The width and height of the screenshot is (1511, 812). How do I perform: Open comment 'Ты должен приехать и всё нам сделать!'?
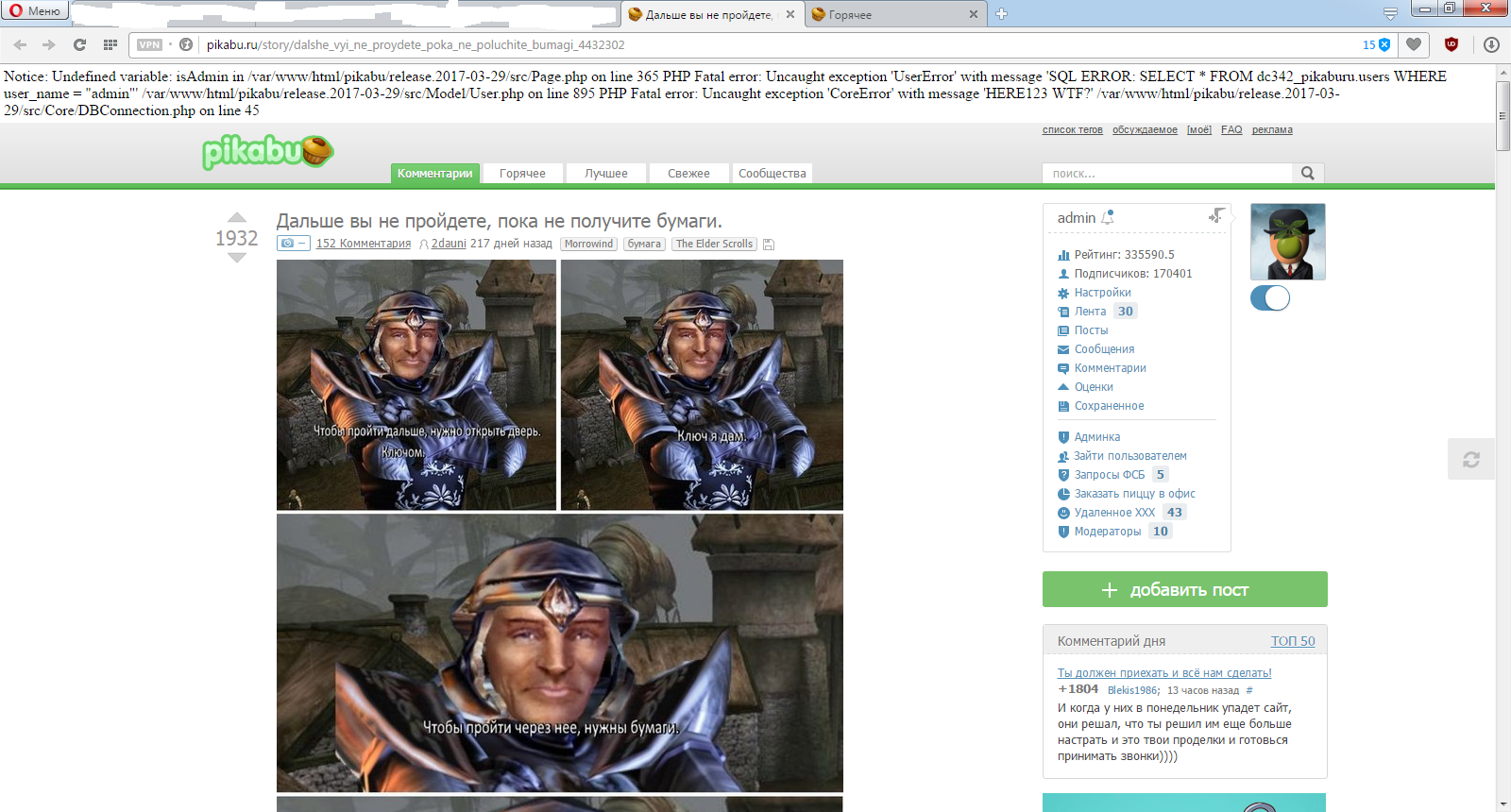(1164, 673)
